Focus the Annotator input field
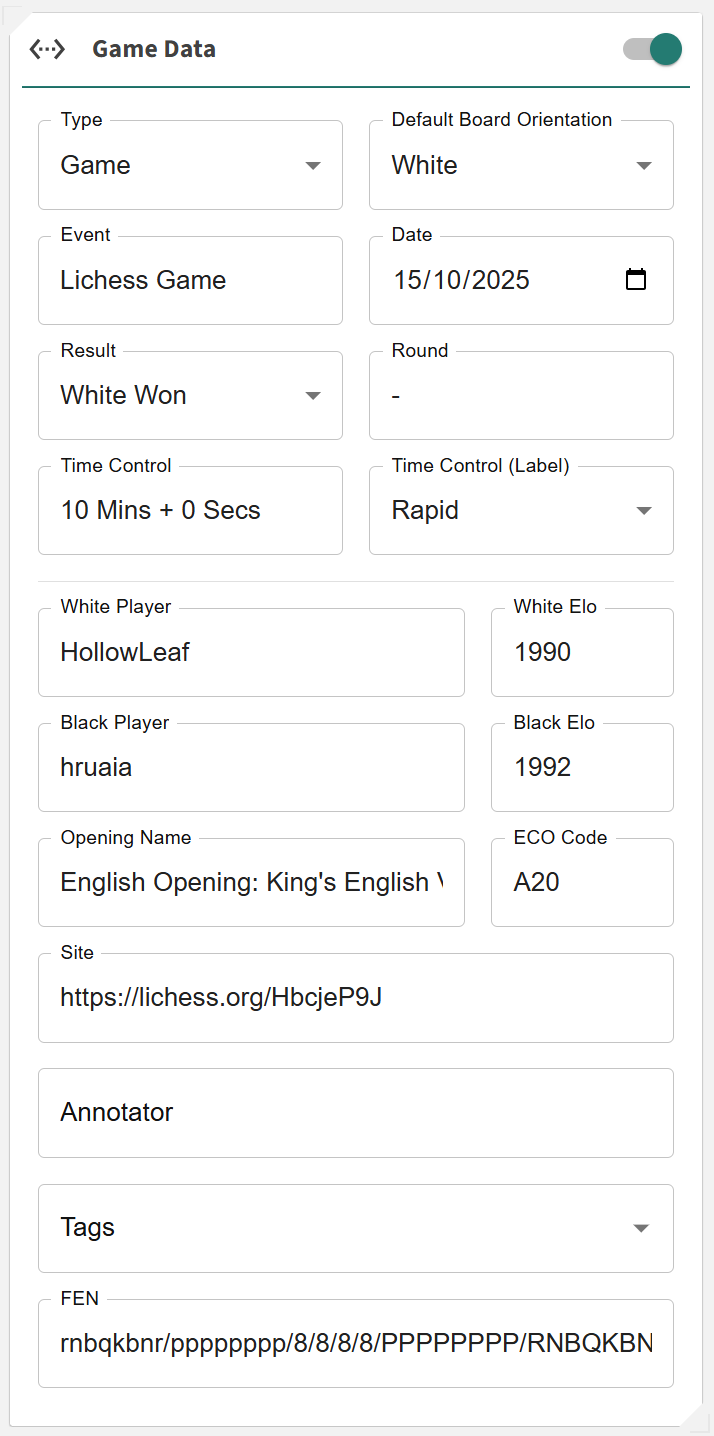Viewport: 714px width, 1436px height. [x=355, y=1113]
